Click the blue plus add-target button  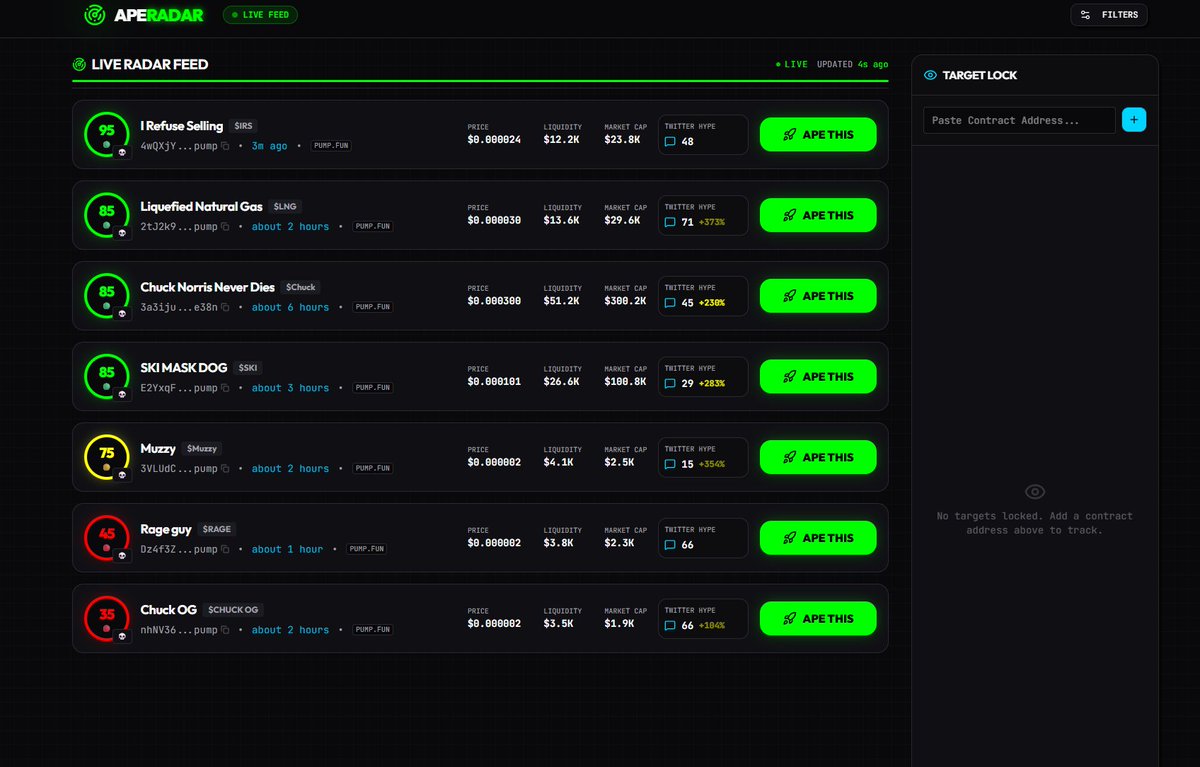point(1134,120)
